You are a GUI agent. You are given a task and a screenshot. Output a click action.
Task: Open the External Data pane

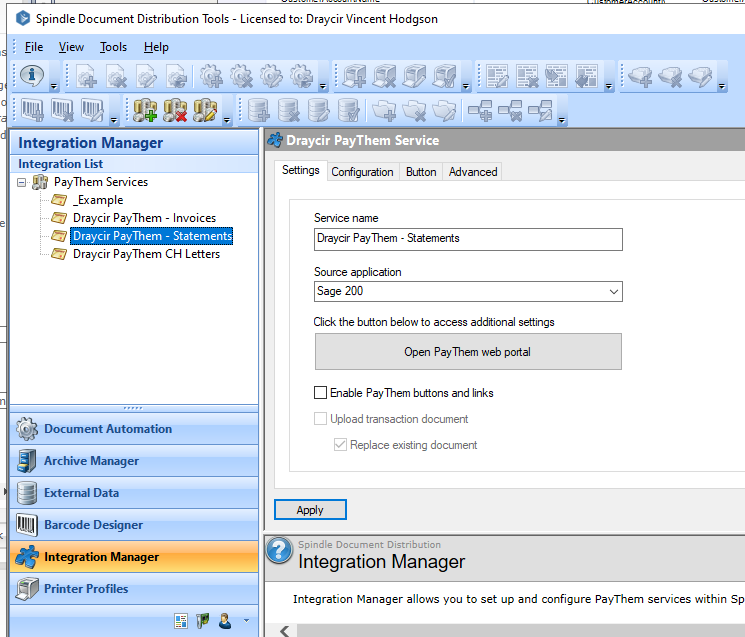point(134,493)
